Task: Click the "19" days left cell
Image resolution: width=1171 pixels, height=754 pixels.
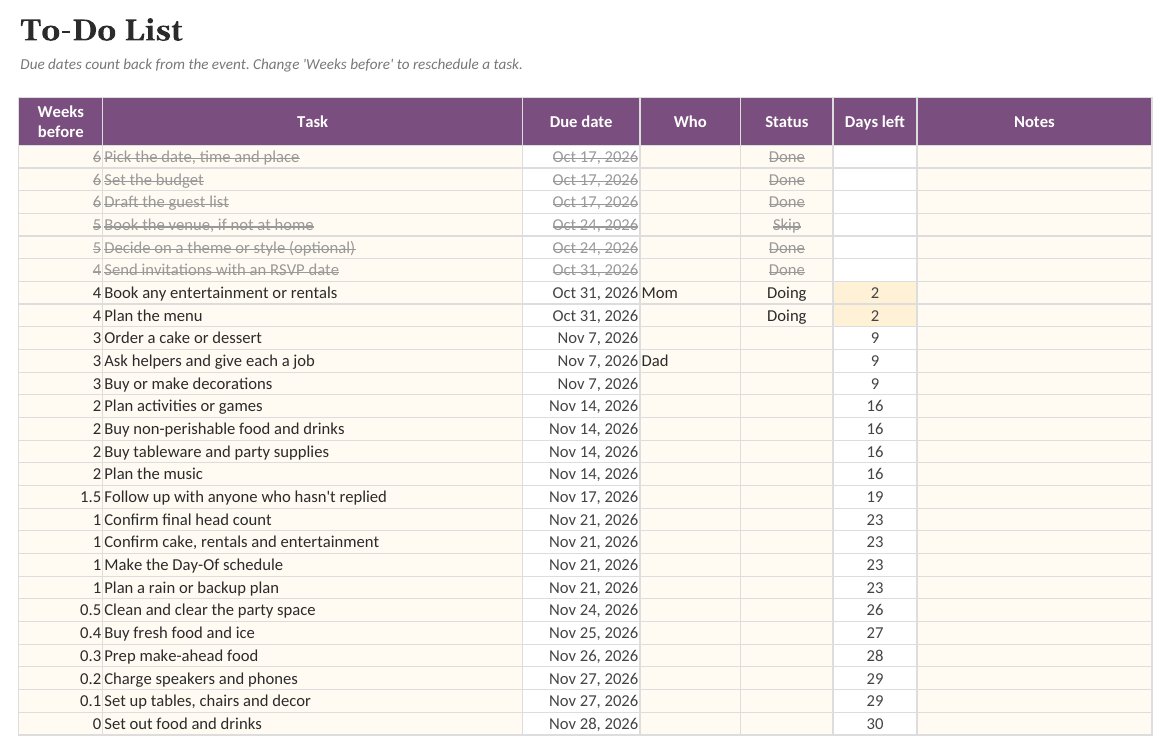Action: (875, 497)
